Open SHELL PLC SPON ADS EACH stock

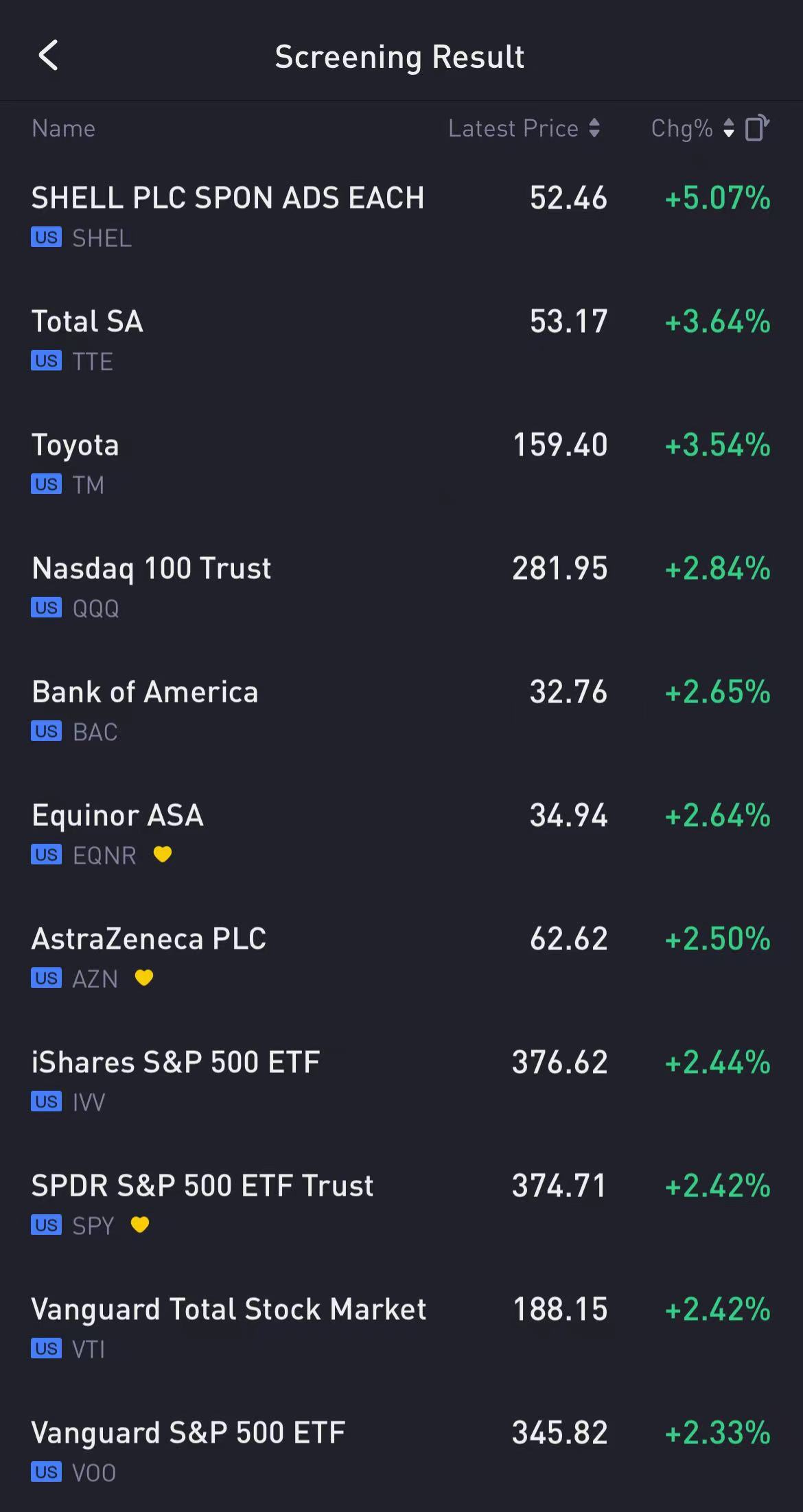227,198
